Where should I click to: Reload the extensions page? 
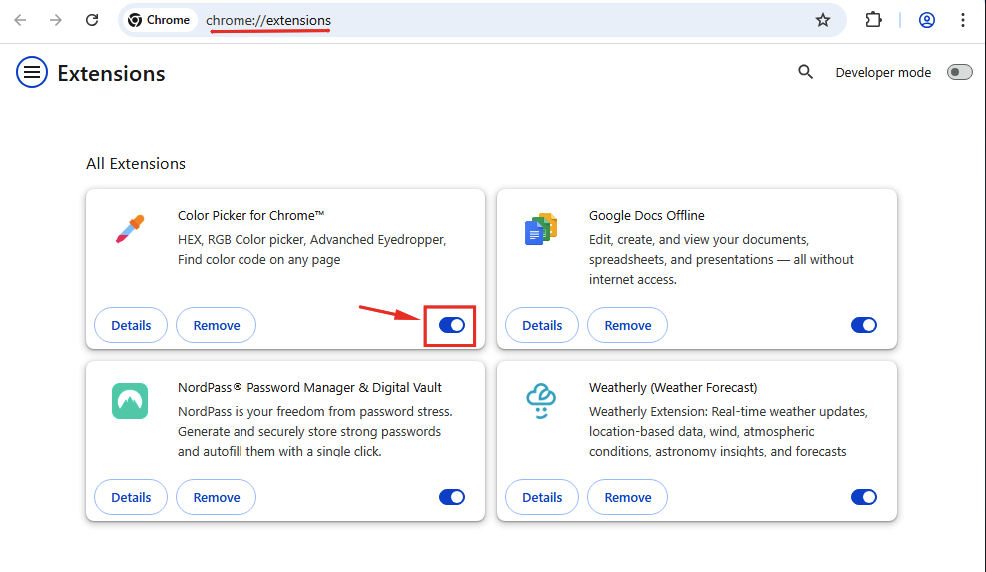[x=92, y=20]
